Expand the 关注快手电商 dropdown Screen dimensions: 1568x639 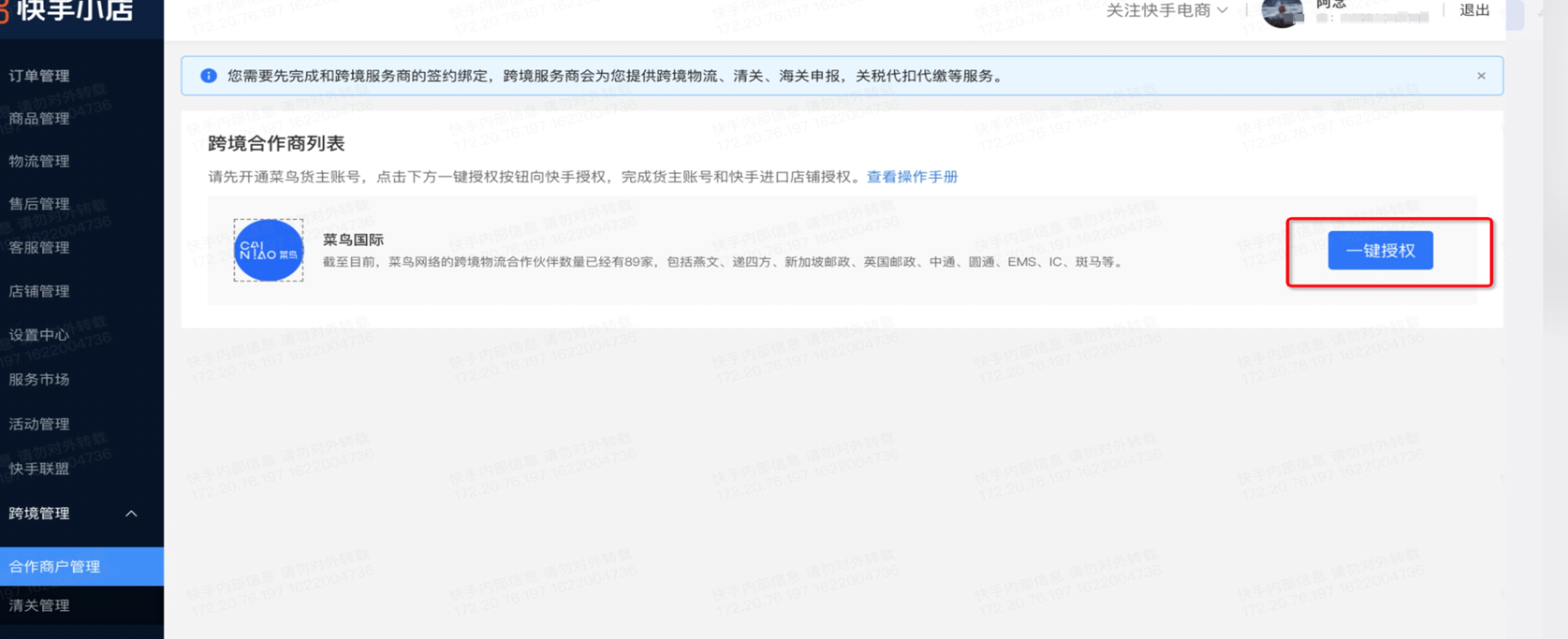(x=1166, y=10)
